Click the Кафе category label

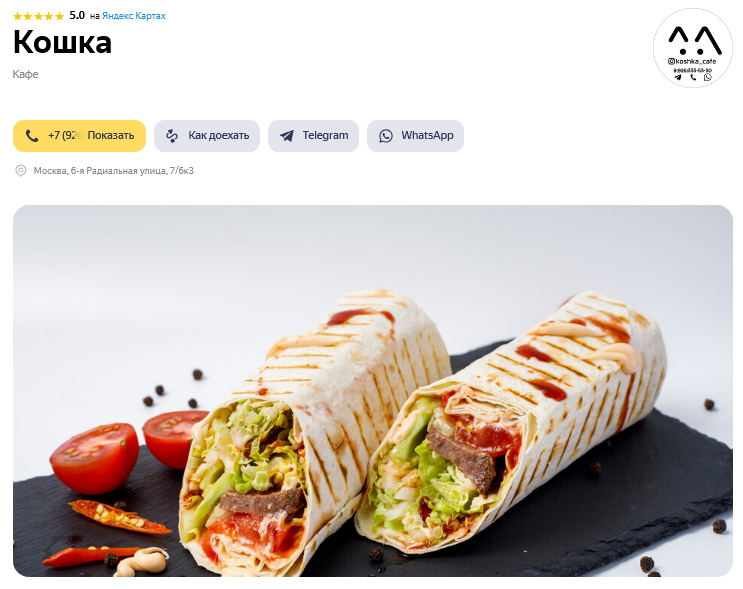(x=25, y=74)
